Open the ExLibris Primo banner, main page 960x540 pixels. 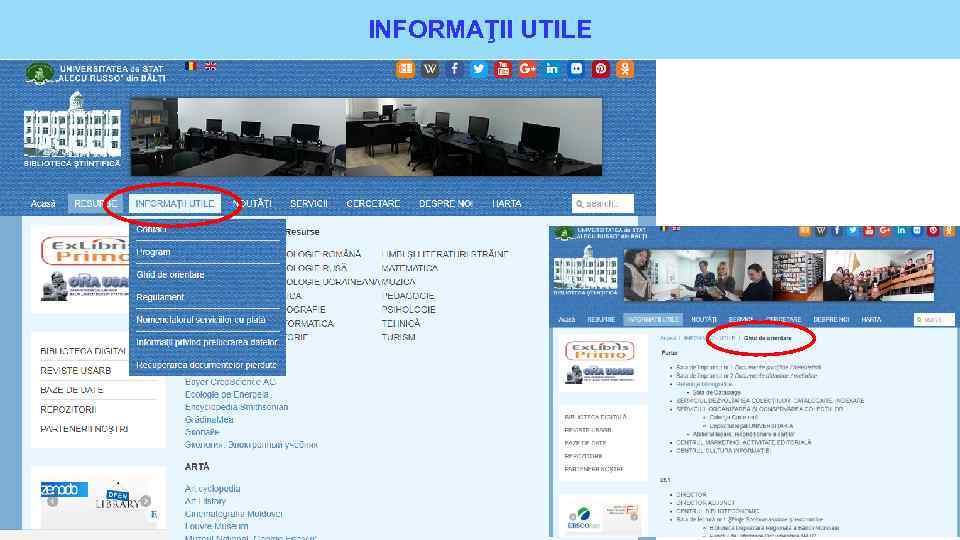tap(86, 250)
